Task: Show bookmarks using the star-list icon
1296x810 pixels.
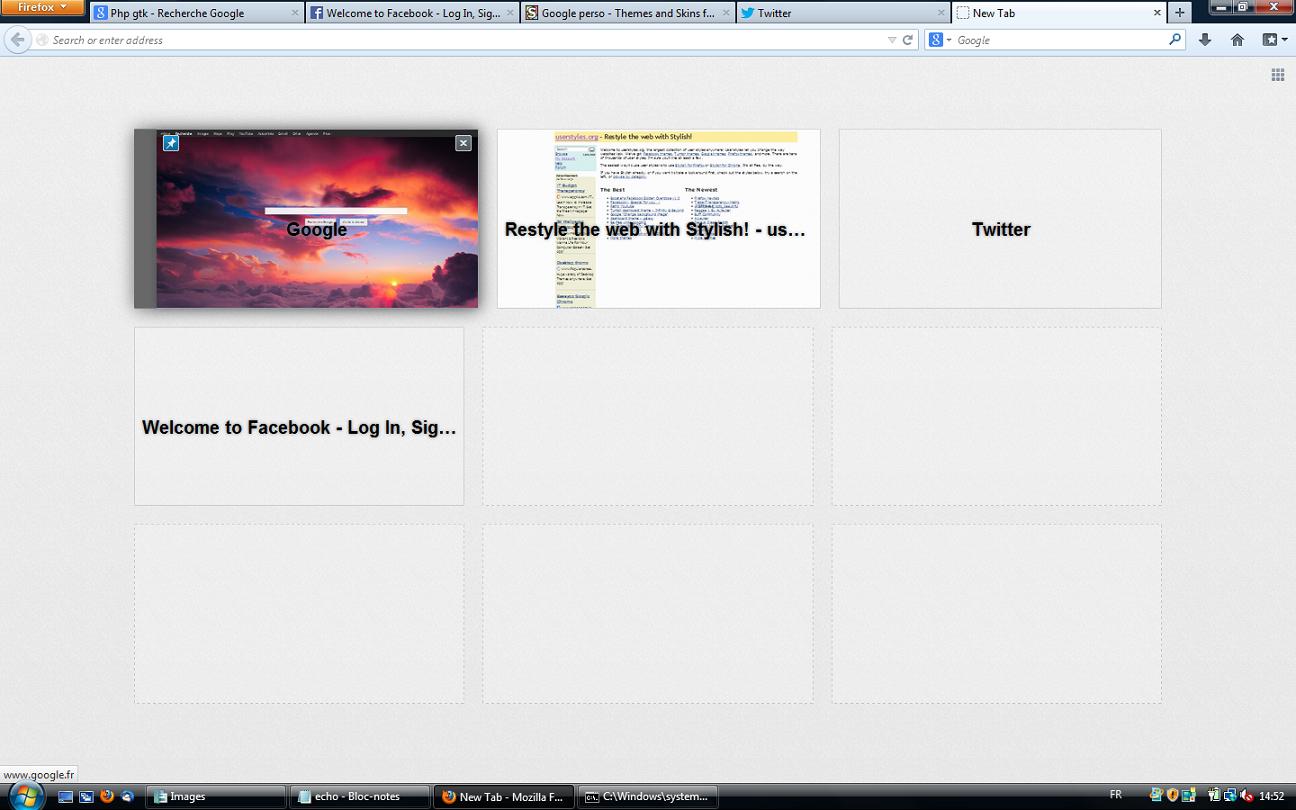Action: click(x=1268, y=39)
